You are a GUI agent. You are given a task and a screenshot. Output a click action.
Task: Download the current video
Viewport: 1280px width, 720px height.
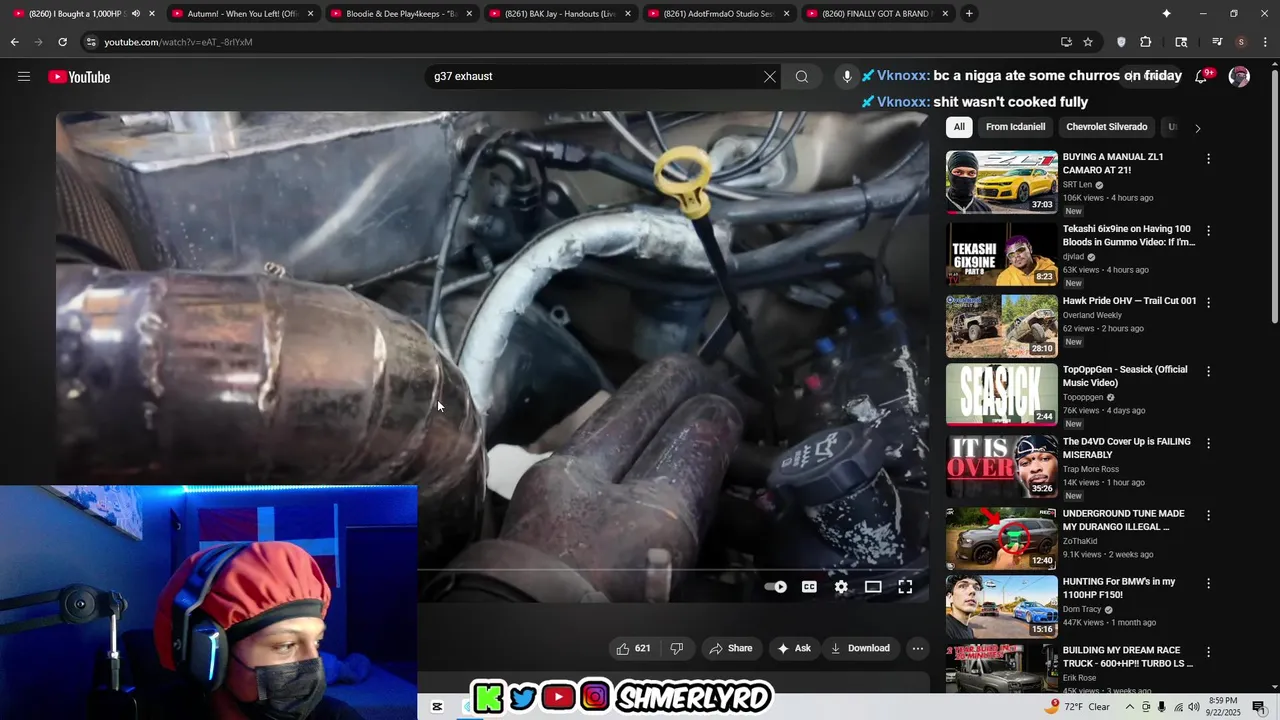point(859,648)
